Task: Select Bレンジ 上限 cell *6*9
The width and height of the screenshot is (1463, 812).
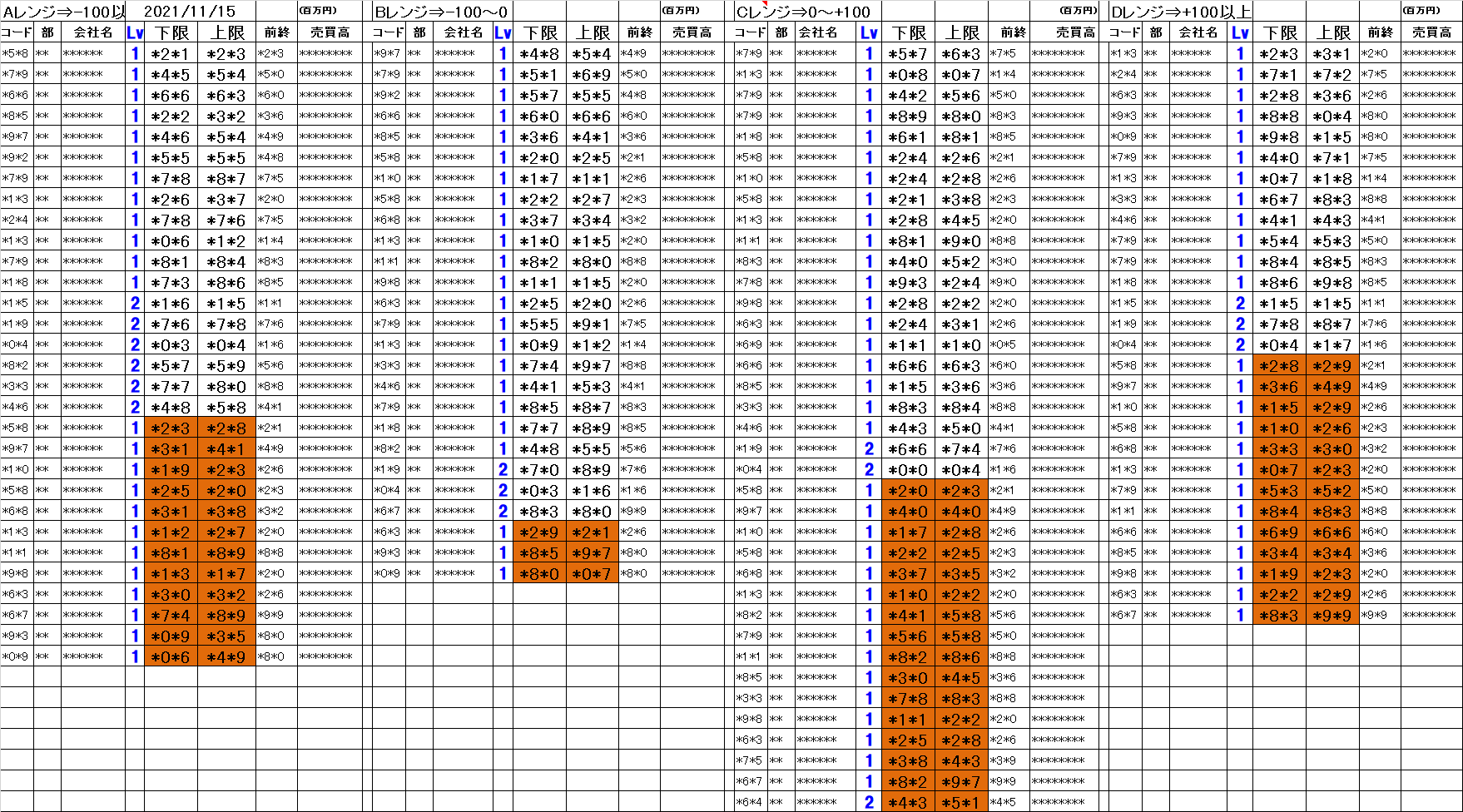Action: pos(593,74)
